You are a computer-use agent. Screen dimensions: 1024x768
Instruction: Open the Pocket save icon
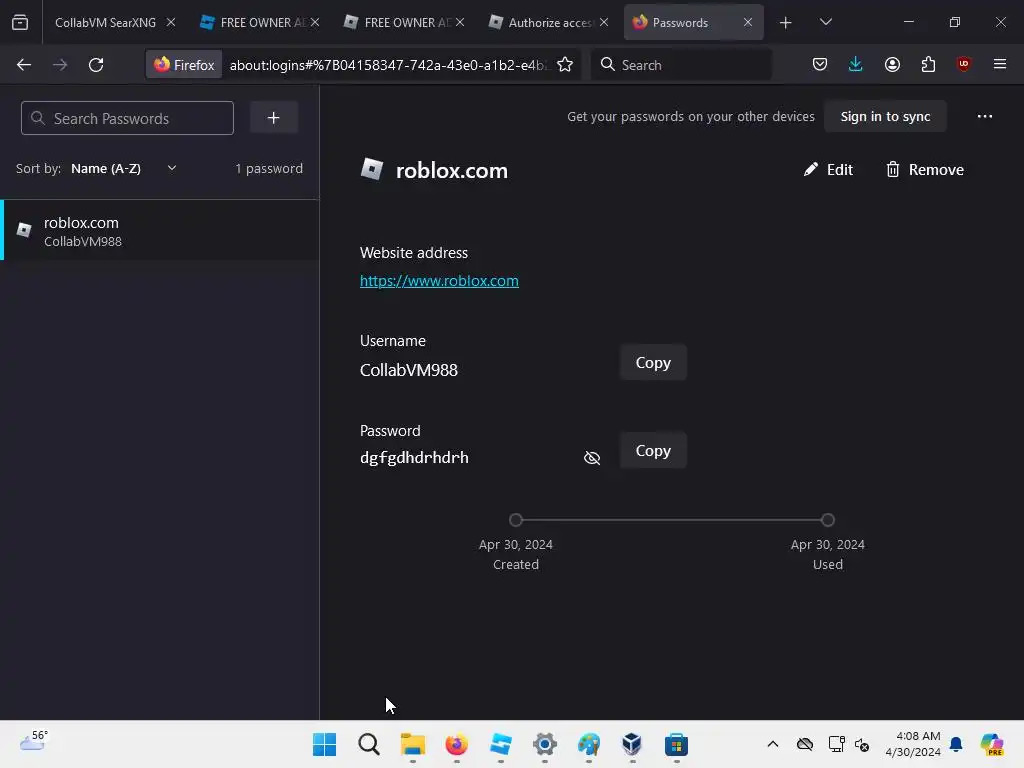pos(820,64)
